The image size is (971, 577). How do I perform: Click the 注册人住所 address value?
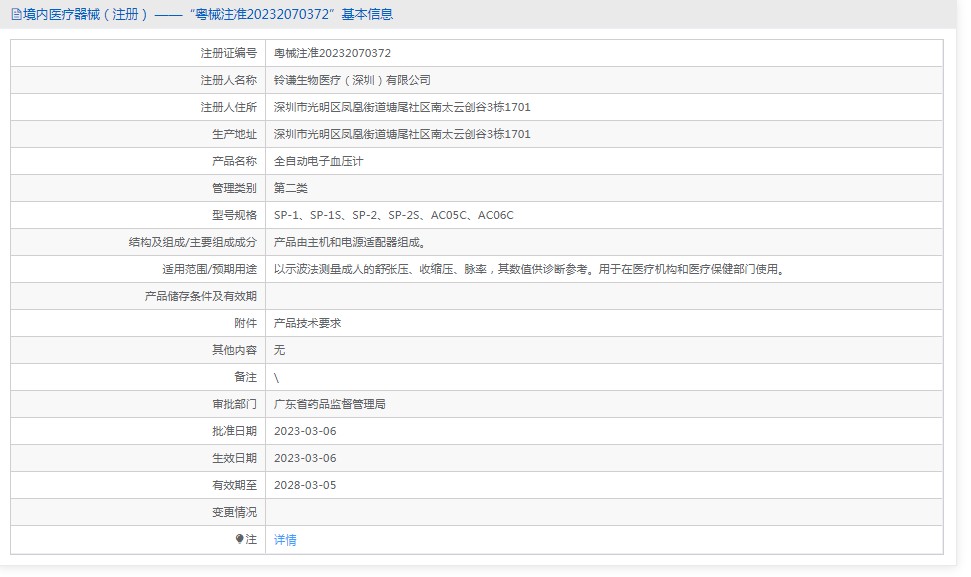(402, 107)
